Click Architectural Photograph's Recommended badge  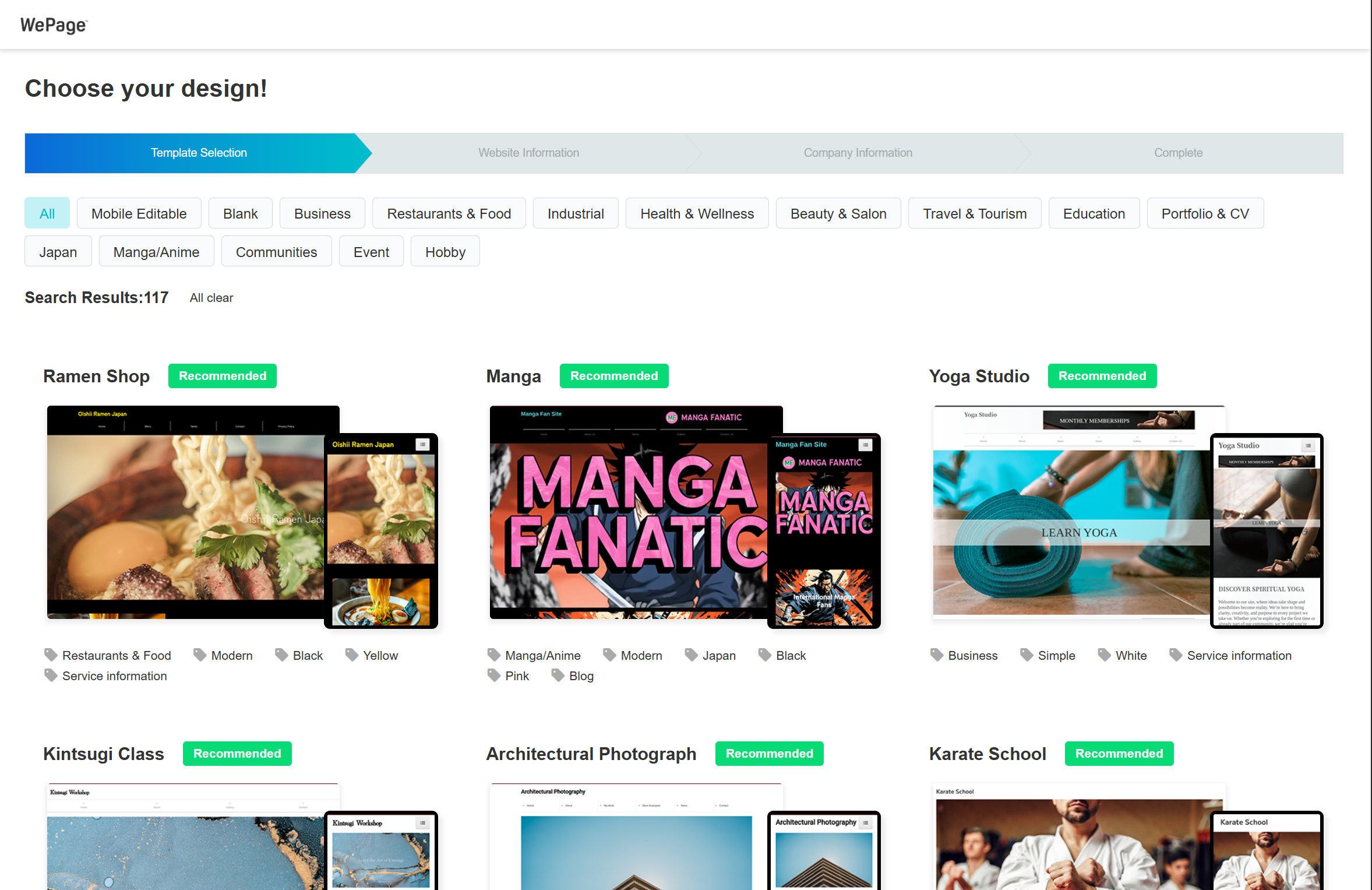pyautogui.click(x=770, y=754)
